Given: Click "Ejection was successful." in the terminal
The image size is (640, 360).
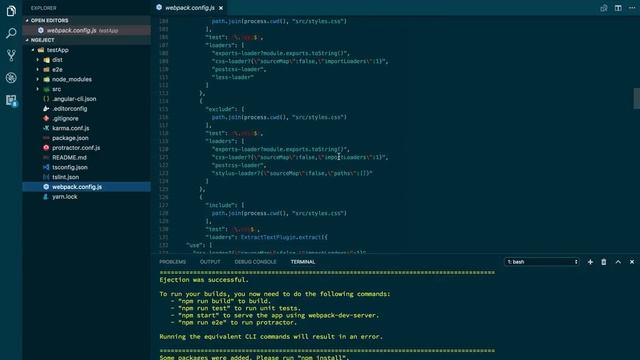Looking at the screenshot, I should (204, 280).
